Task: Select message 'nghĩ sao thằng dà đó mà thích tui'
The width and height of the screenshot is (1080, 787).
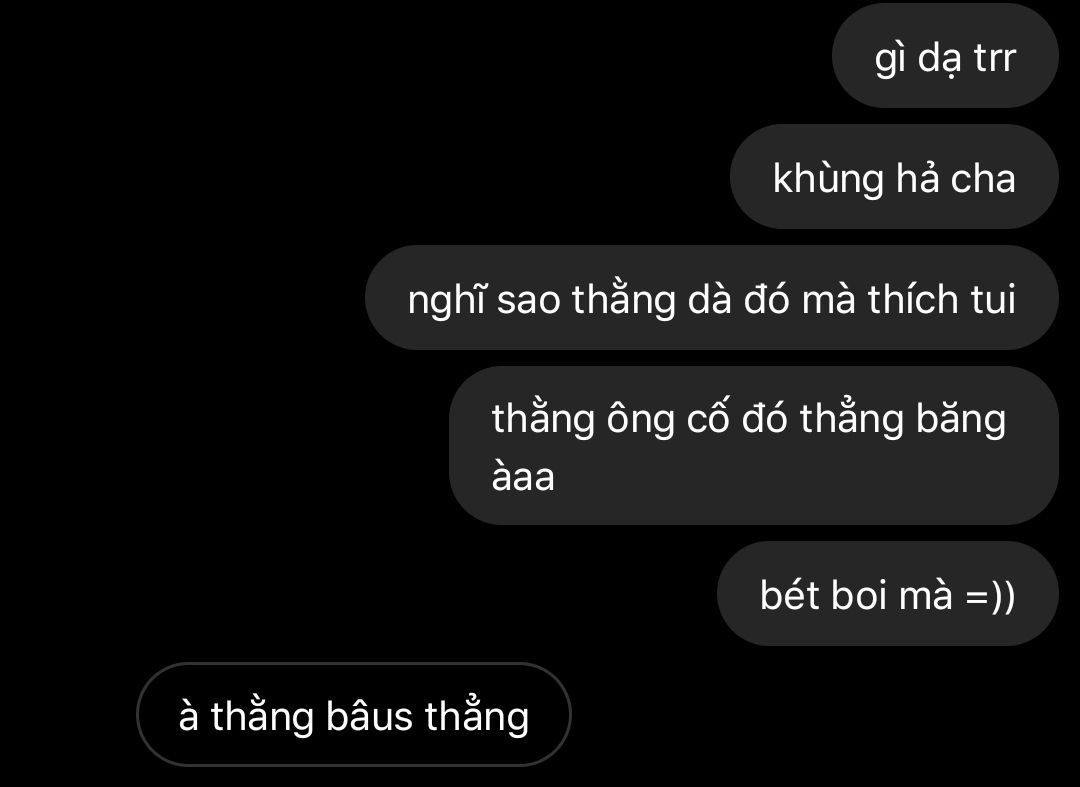Action: tap(712, 298)
